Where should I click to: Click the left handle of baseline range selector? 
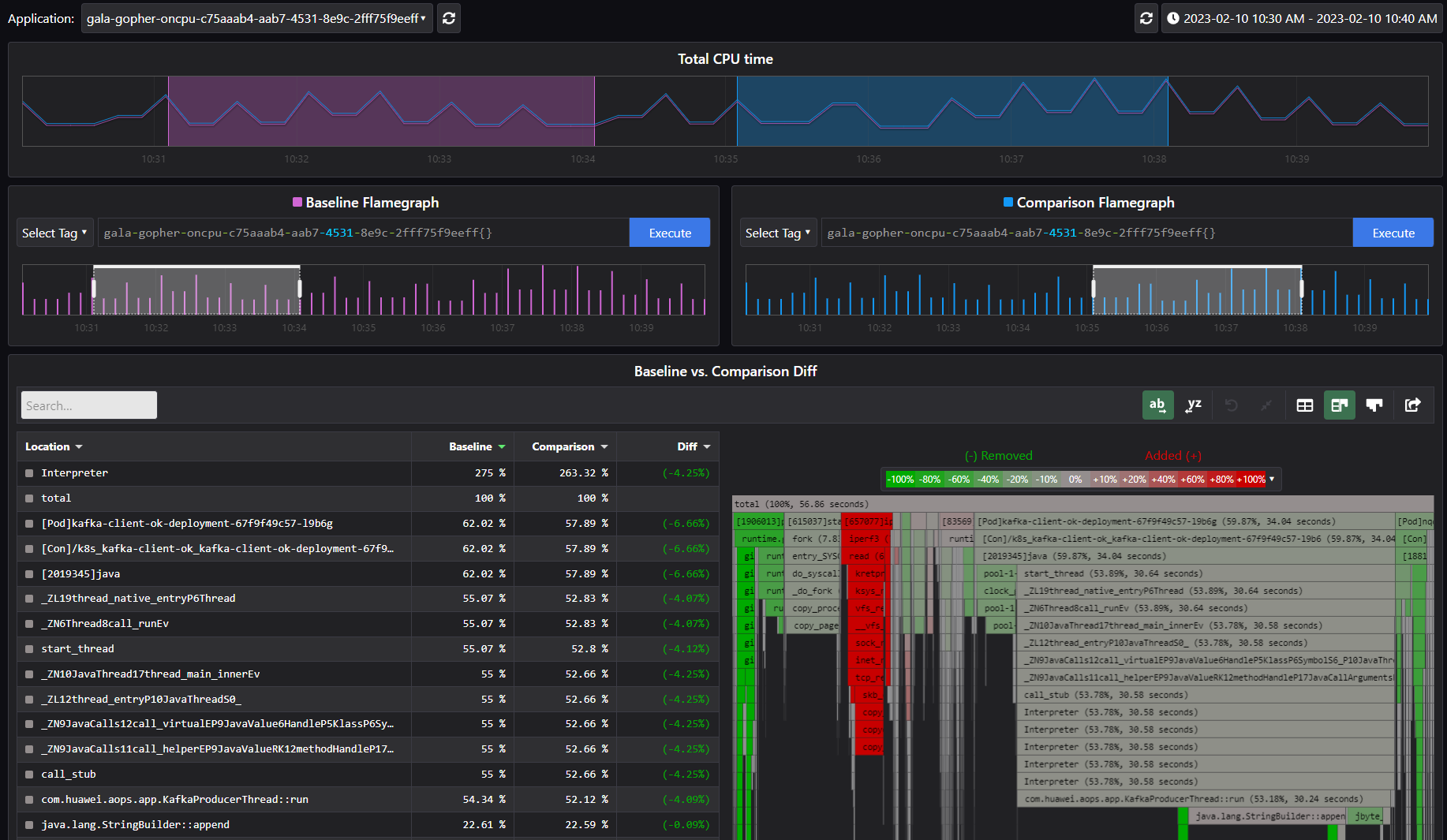tap(94, 289)
